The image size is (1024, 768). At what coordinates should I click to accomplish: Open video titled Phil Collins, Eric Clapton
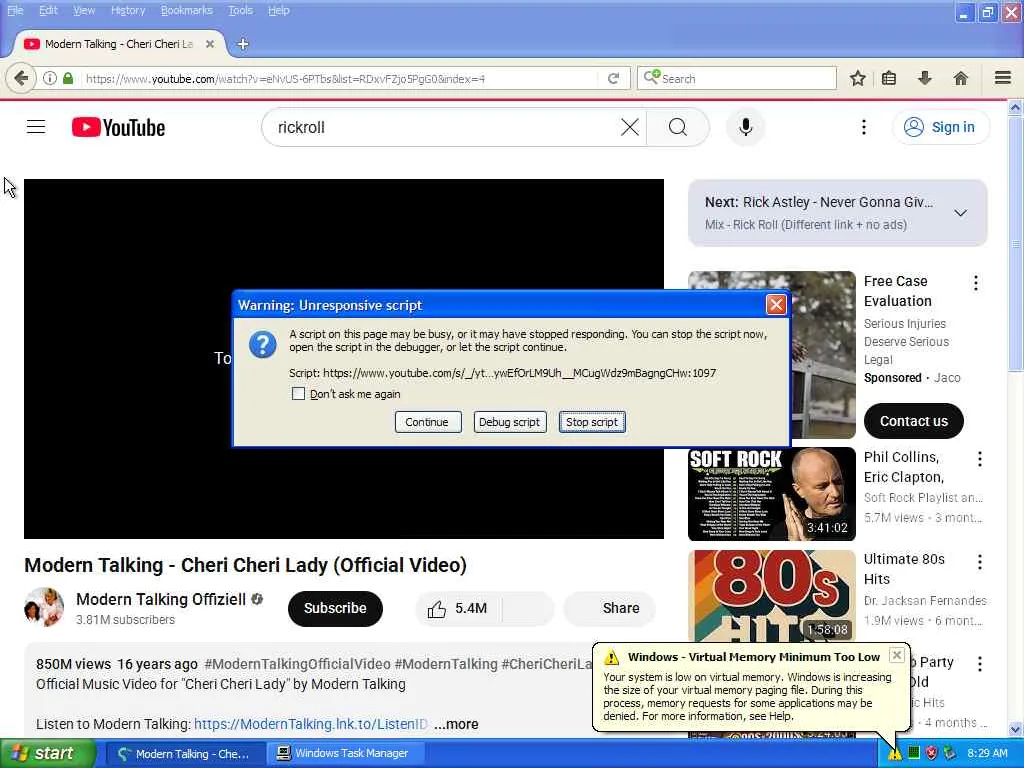(x=904, y=467)
